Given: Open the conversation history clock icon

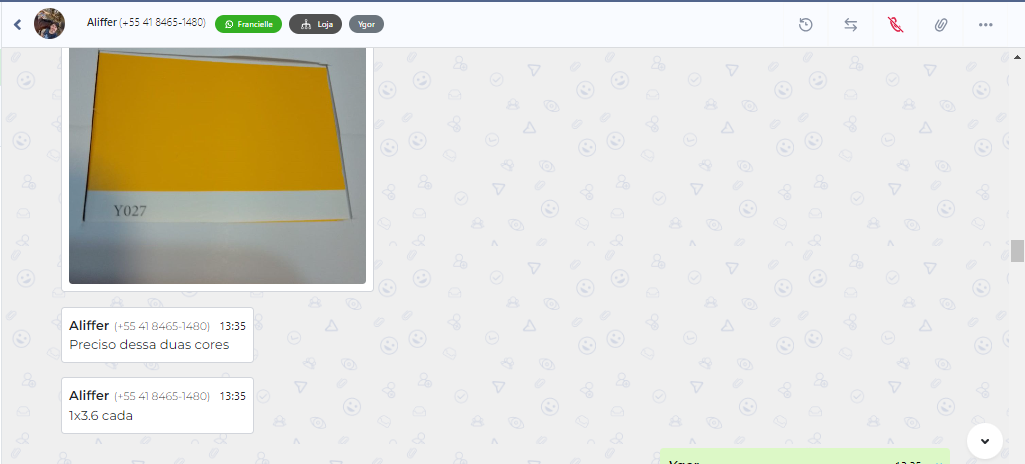Looking at the screenshot, I should coord(805,25).
